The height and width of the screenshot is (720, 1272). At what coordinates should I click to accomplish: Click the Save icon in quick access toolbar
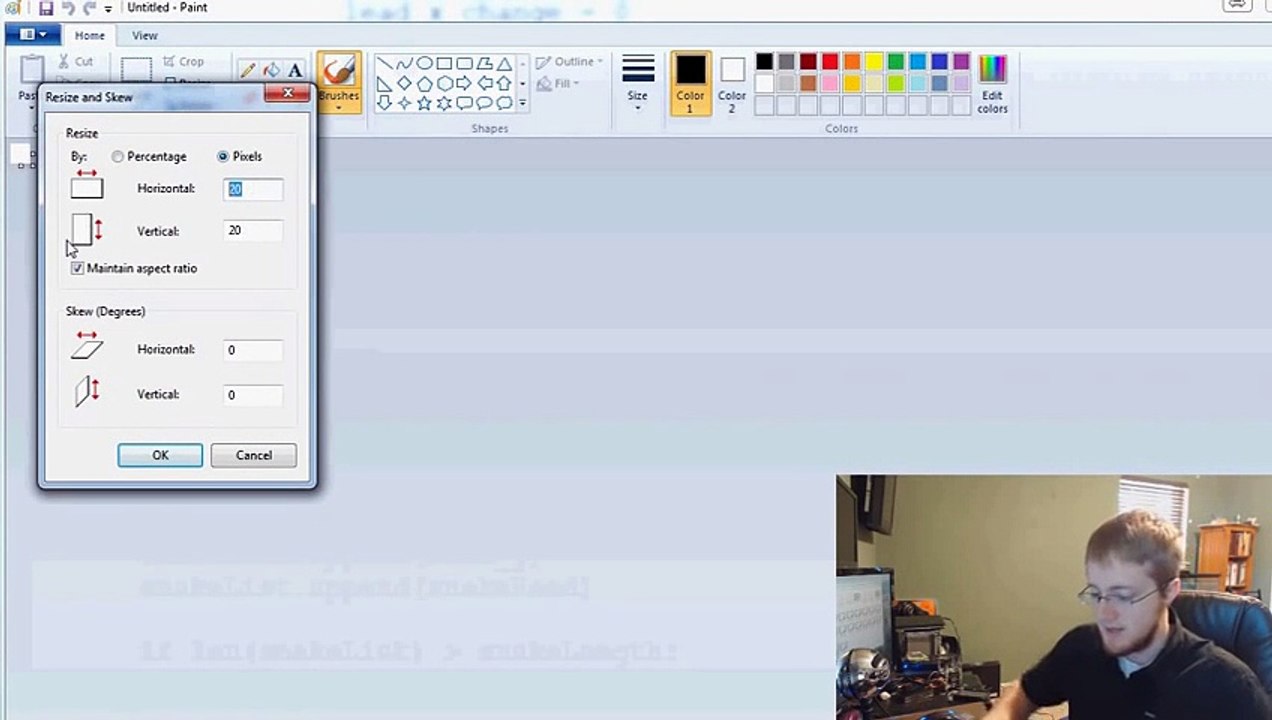tap(46, 8)
